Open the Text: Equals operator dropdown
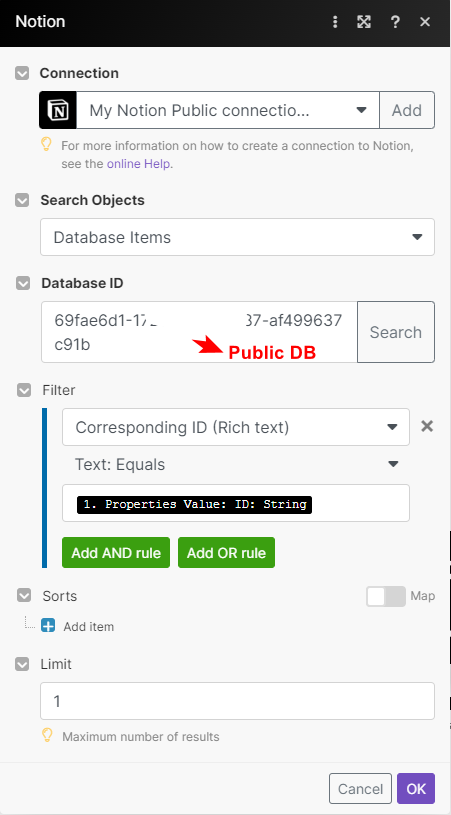 (x=236, y=464)
